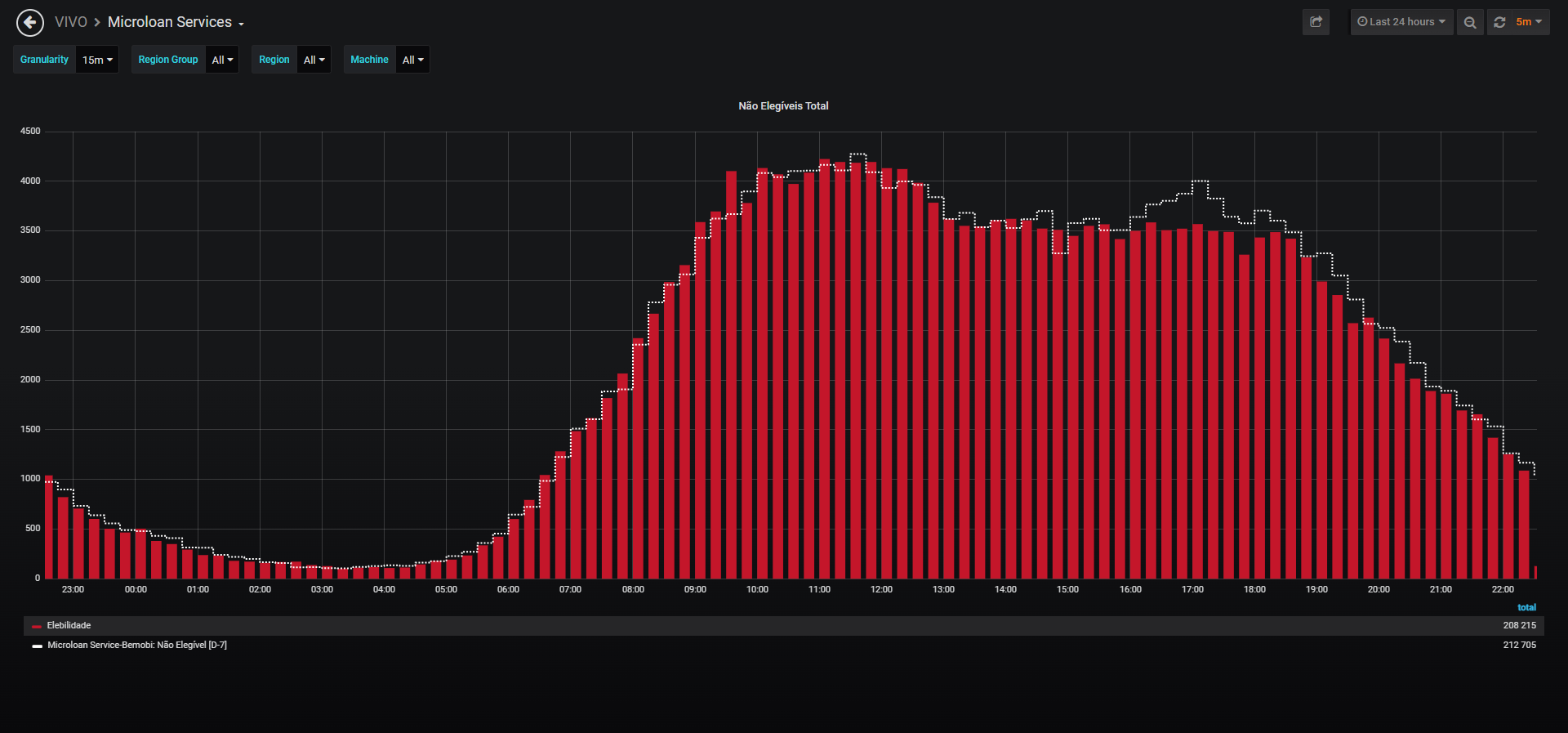Click the 12:00 label on the time axis

(x=881, y=589)
